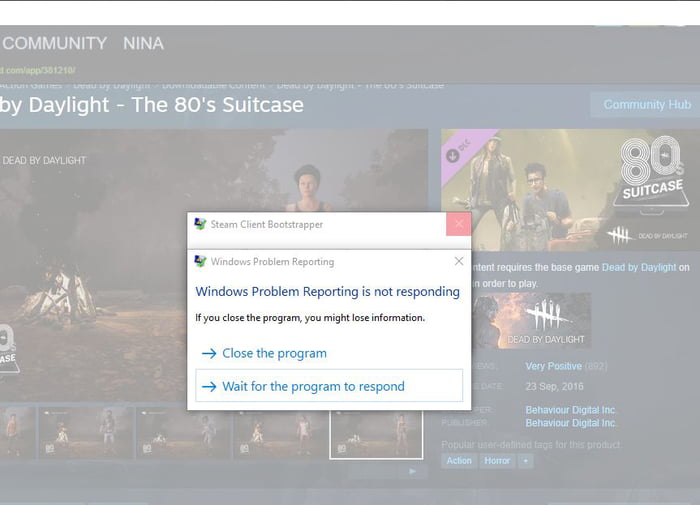Open the Dead by Daylight base game banner
This screenshot has width=700, height=505.
click(531, 320)
